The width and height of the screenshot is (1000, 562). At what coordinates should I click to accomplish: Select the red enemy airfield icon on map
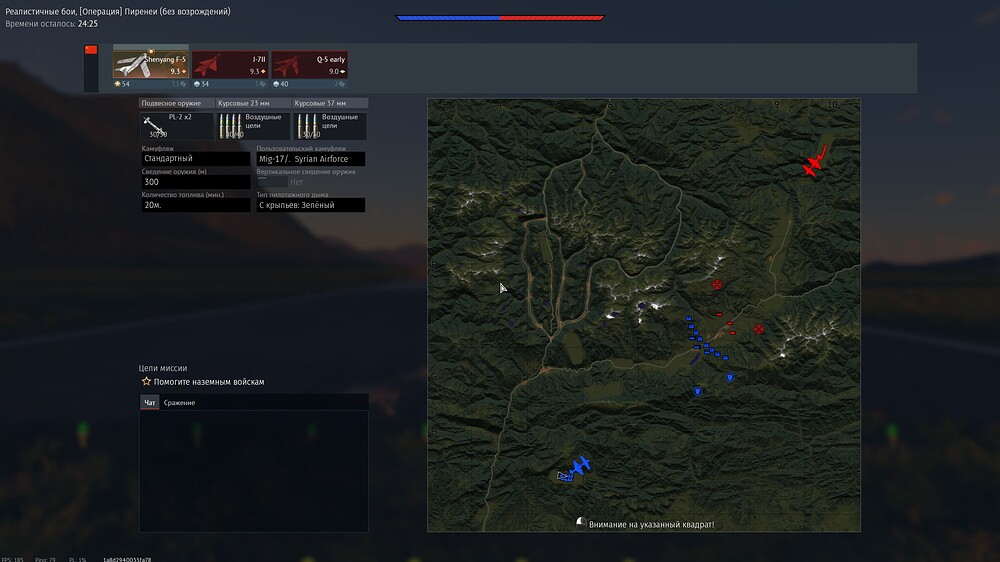click(815, 161)
